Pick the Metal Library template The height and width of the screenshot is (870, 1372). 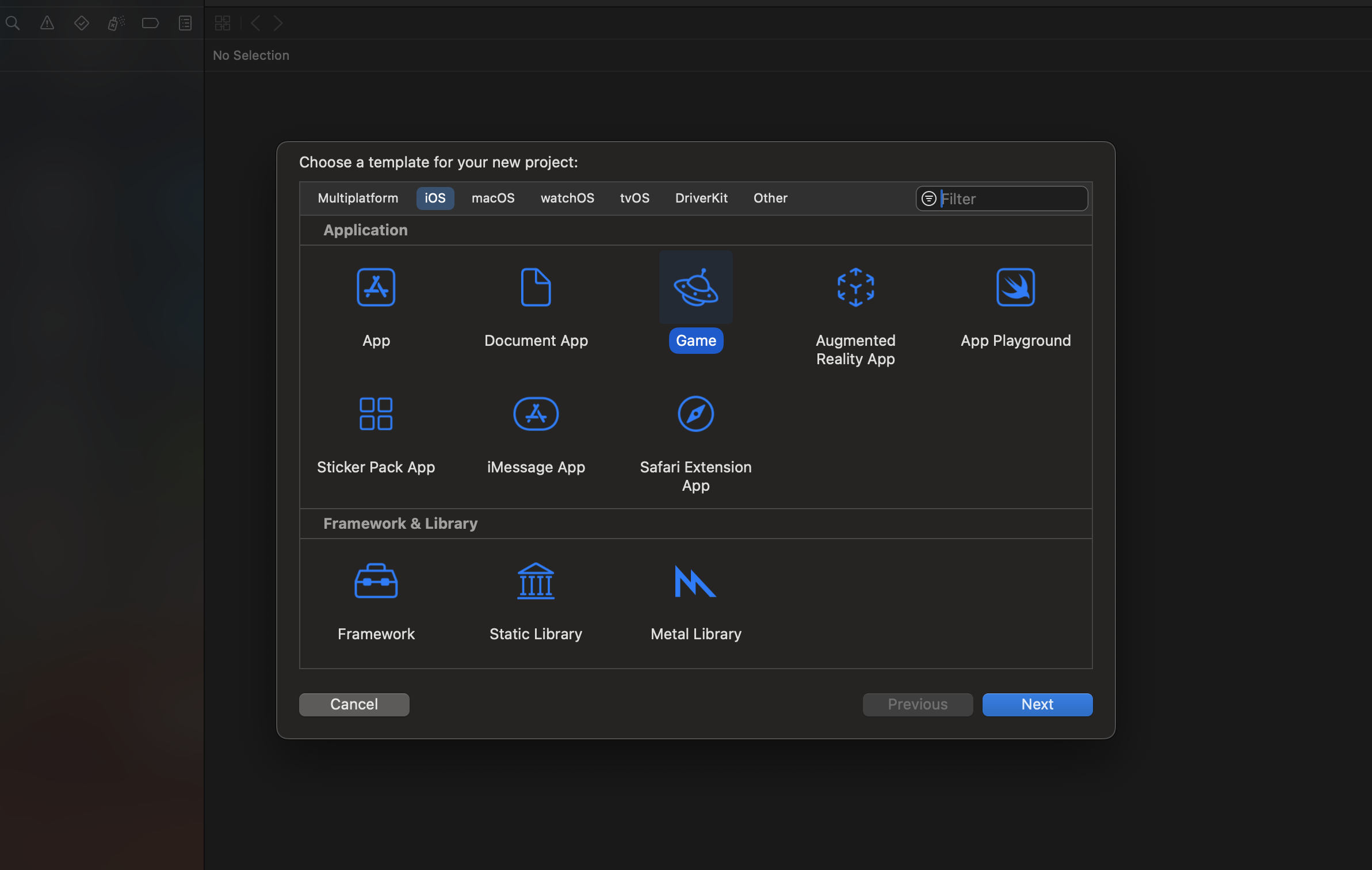pos(695,581)
